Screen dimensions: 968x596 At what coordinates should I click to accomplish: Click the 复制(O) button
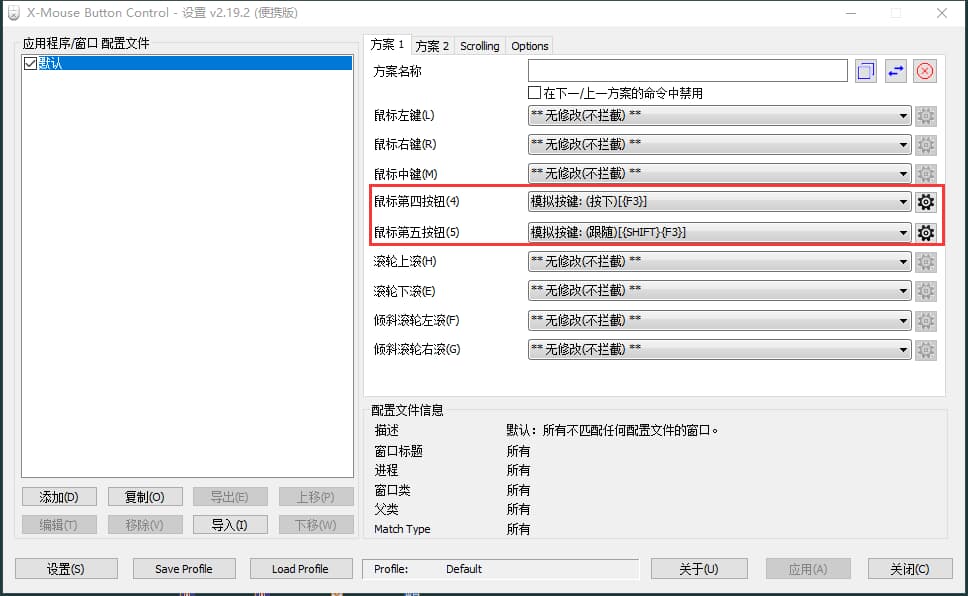point(145,497)
